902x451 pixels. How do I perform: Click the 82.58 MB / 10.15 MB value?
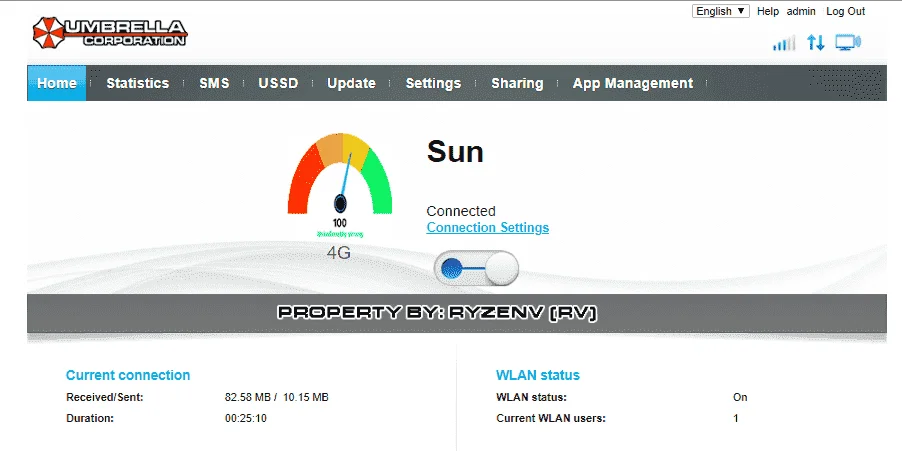[277, 397]
